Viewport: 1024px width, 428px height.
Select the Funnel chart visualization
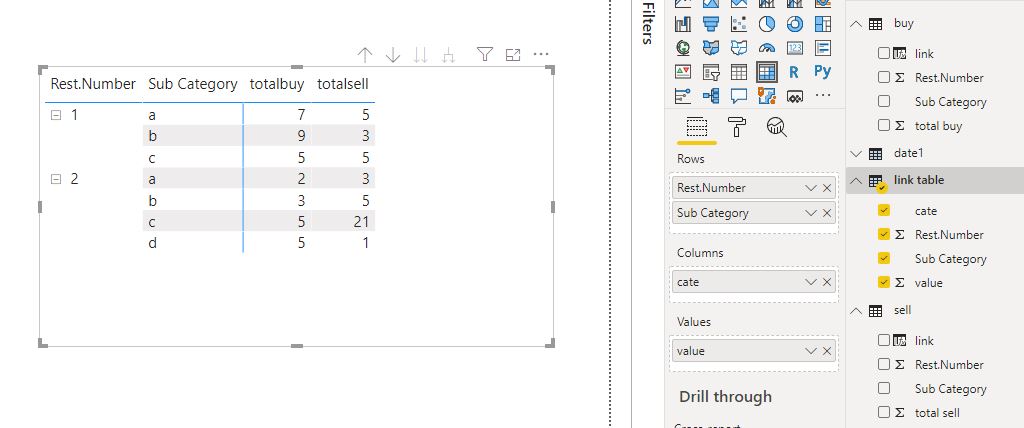click(711, 25)
